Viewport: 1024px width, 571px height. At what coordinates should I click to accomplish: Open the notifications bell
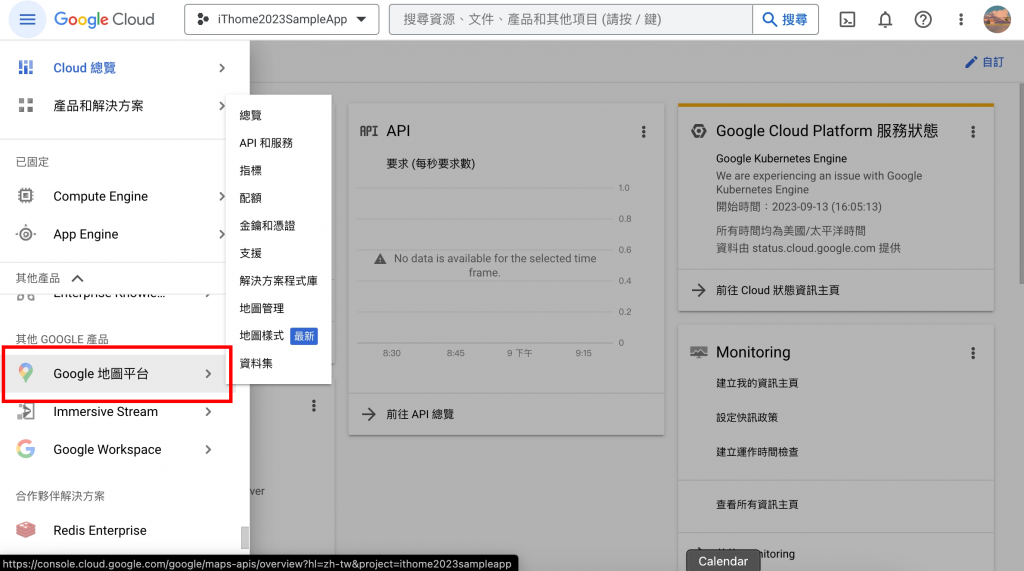(885, 20)
